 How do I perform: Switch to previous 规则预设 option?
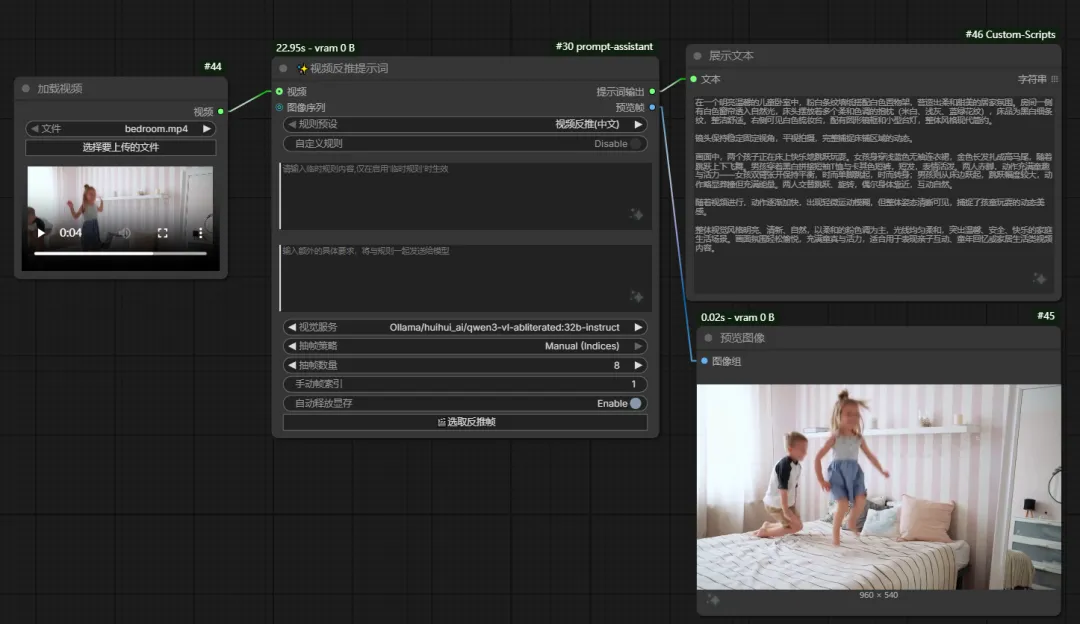click(x=292, y=124)
